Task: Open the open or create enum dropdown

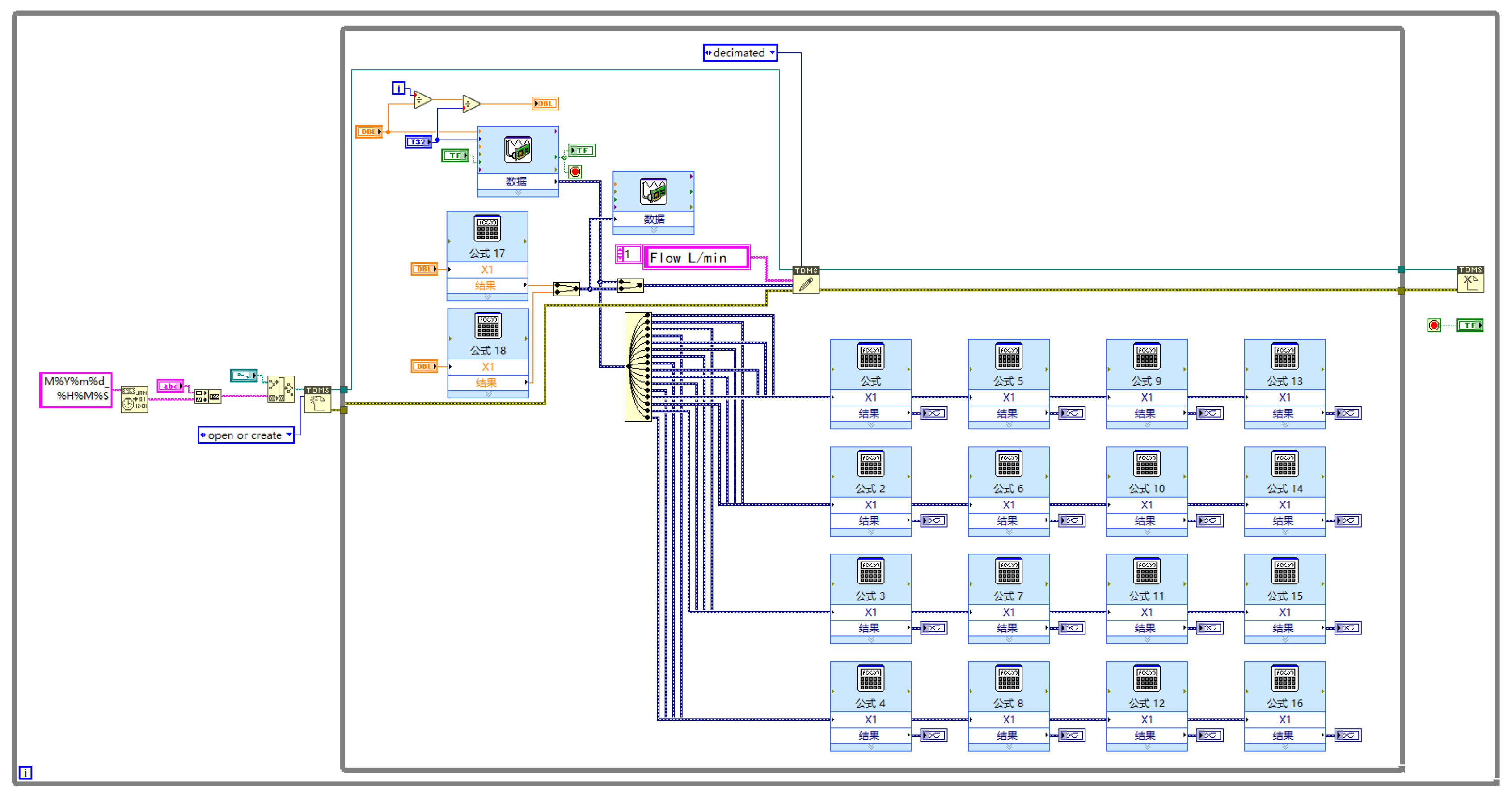Action: (x=289, y=435)
